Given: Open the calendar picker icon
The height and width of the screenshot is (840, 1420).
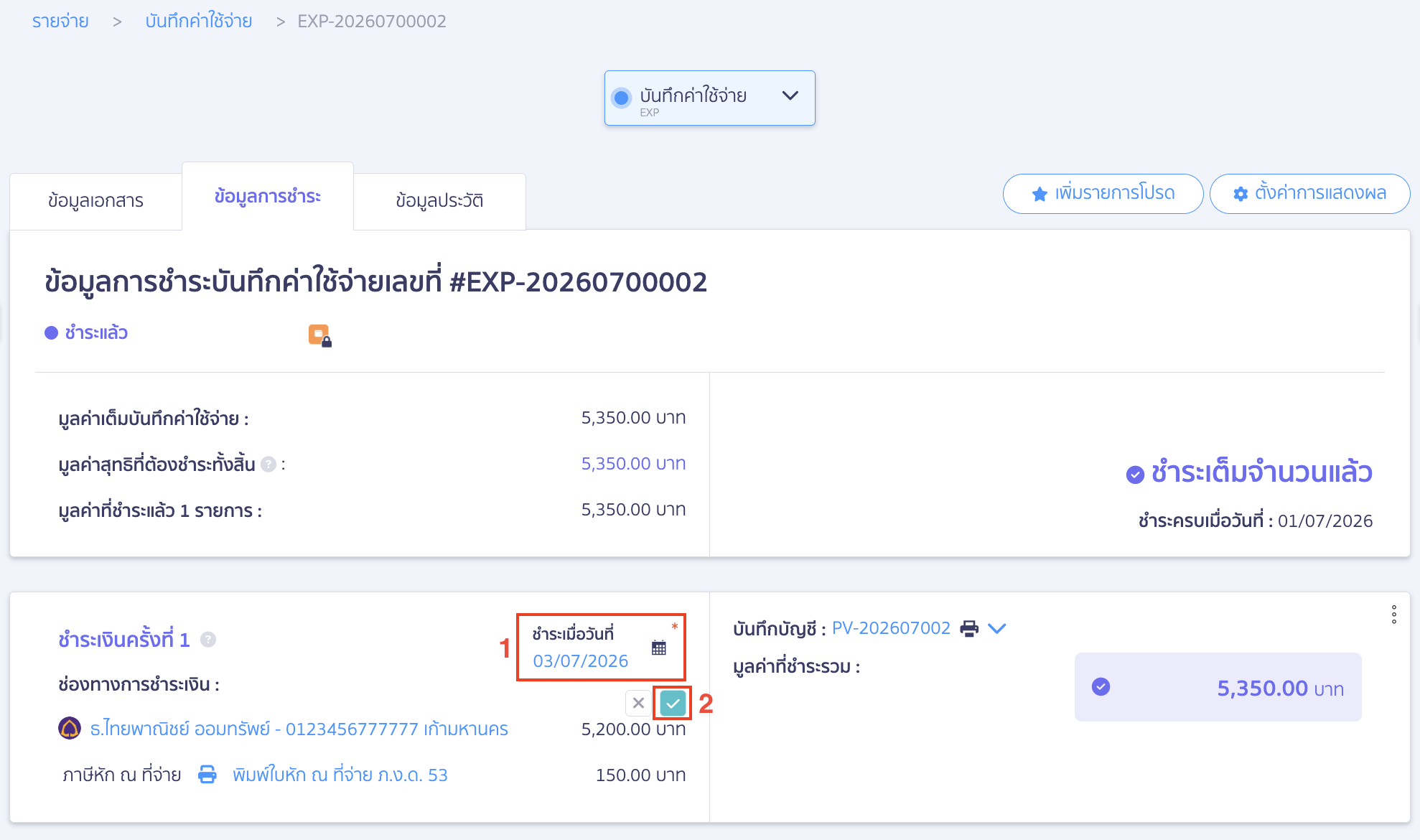Looking at the screenshot, I should 659,648.
